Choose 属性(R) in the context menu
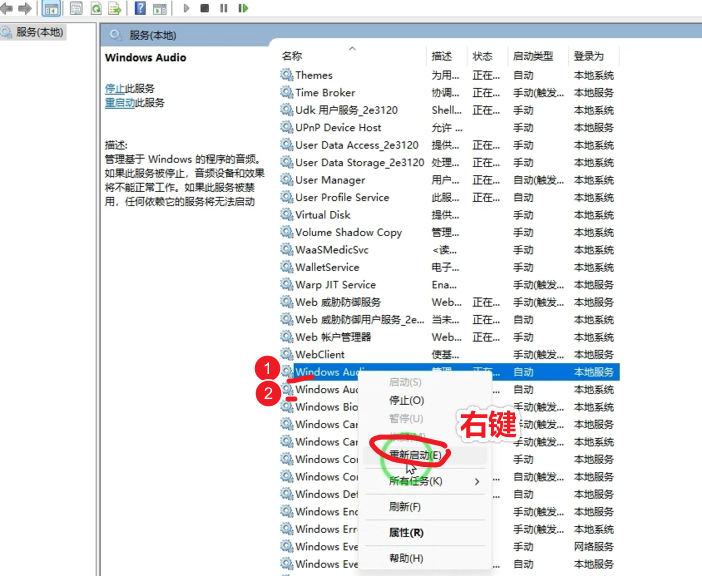 (x=406, y=533)
